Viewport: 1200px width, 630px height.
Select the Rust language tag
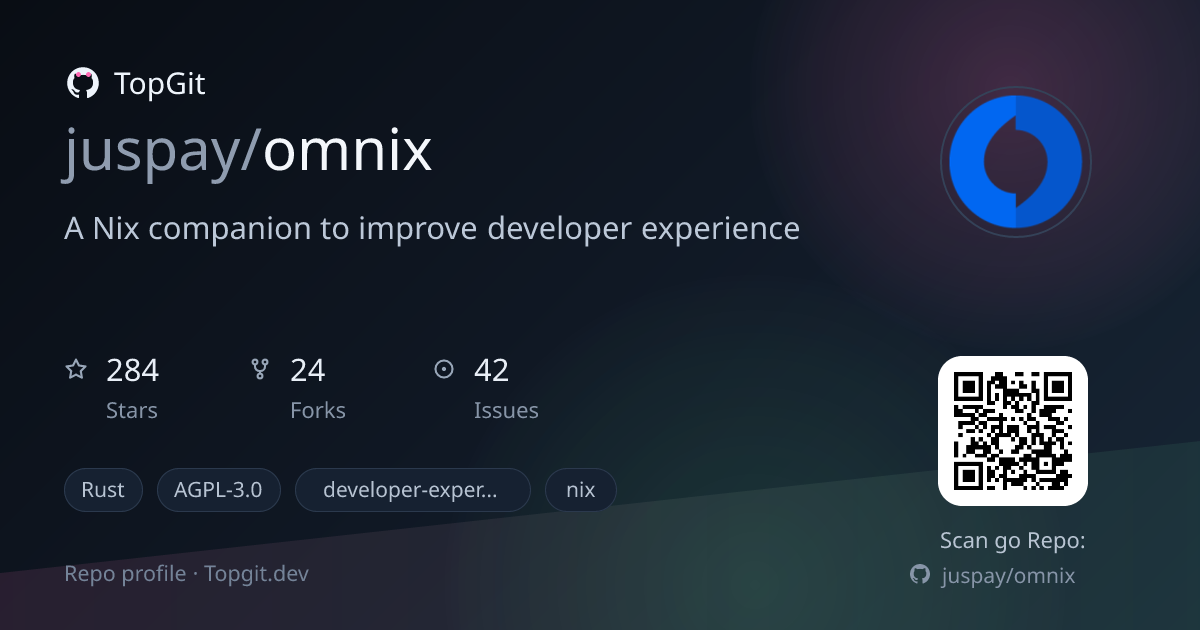click(x=103, y=490)
